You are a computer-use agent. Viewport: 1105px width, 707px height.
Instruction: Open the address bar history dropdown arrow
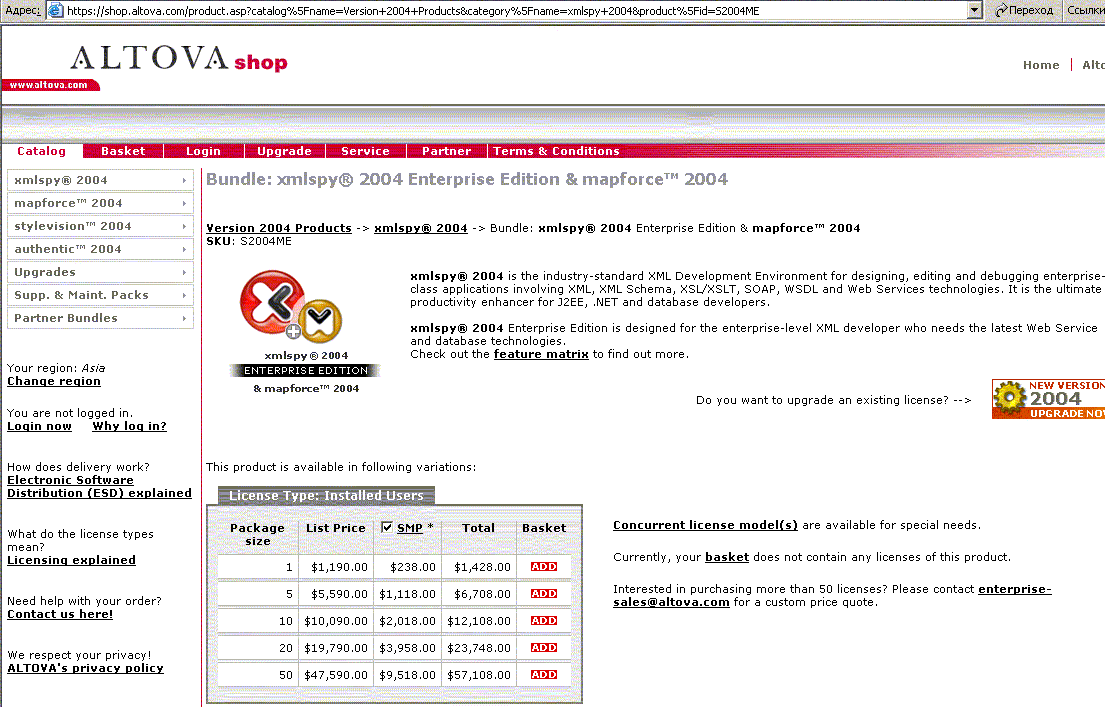975,10
